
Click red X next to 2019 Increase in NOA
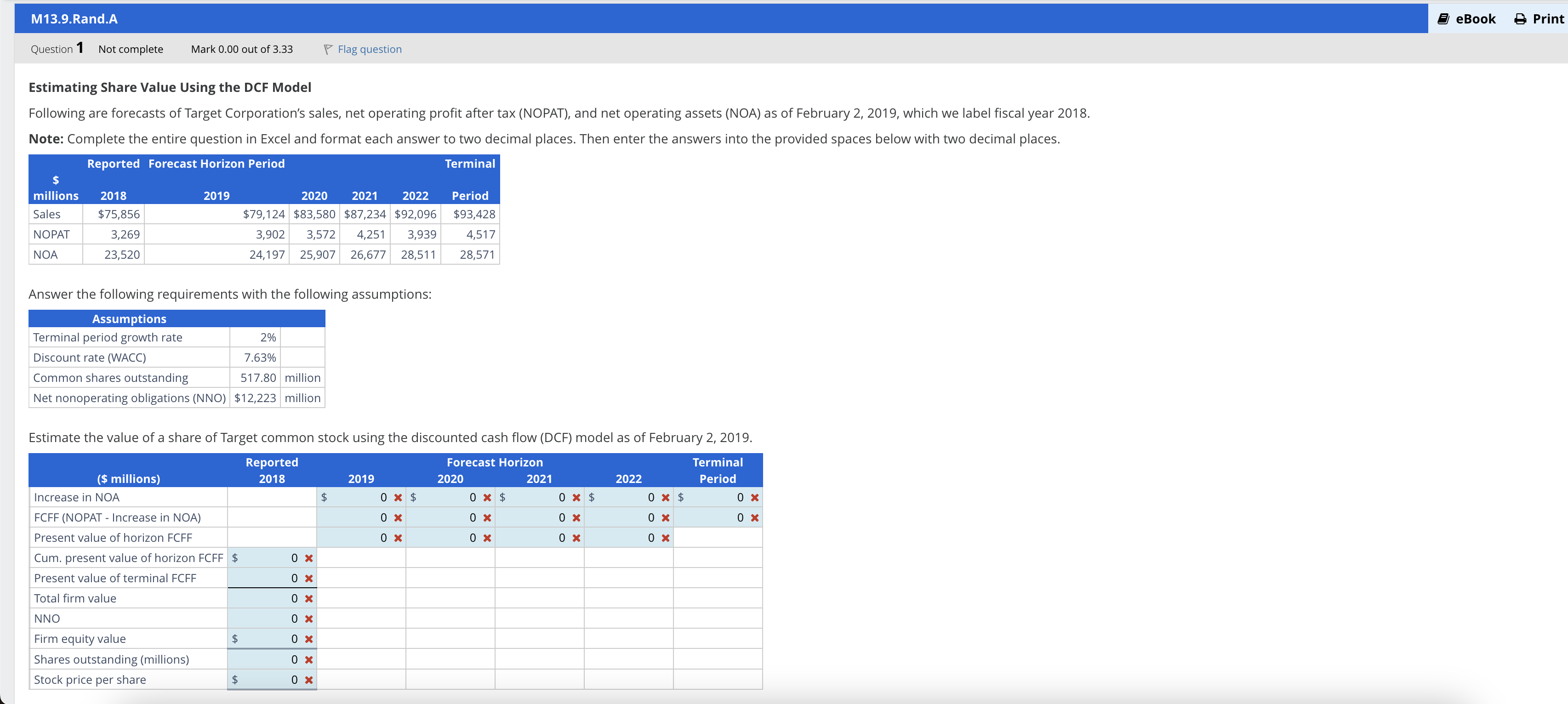398,497
